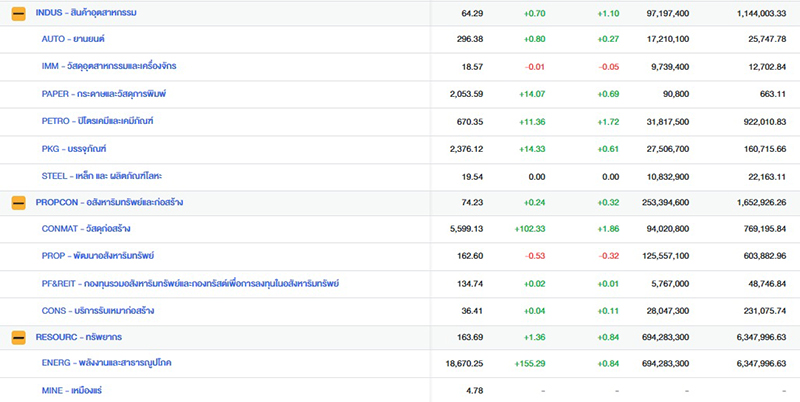Open the IMM sector link
Screen dimensions: 800x402
[110, 66]
